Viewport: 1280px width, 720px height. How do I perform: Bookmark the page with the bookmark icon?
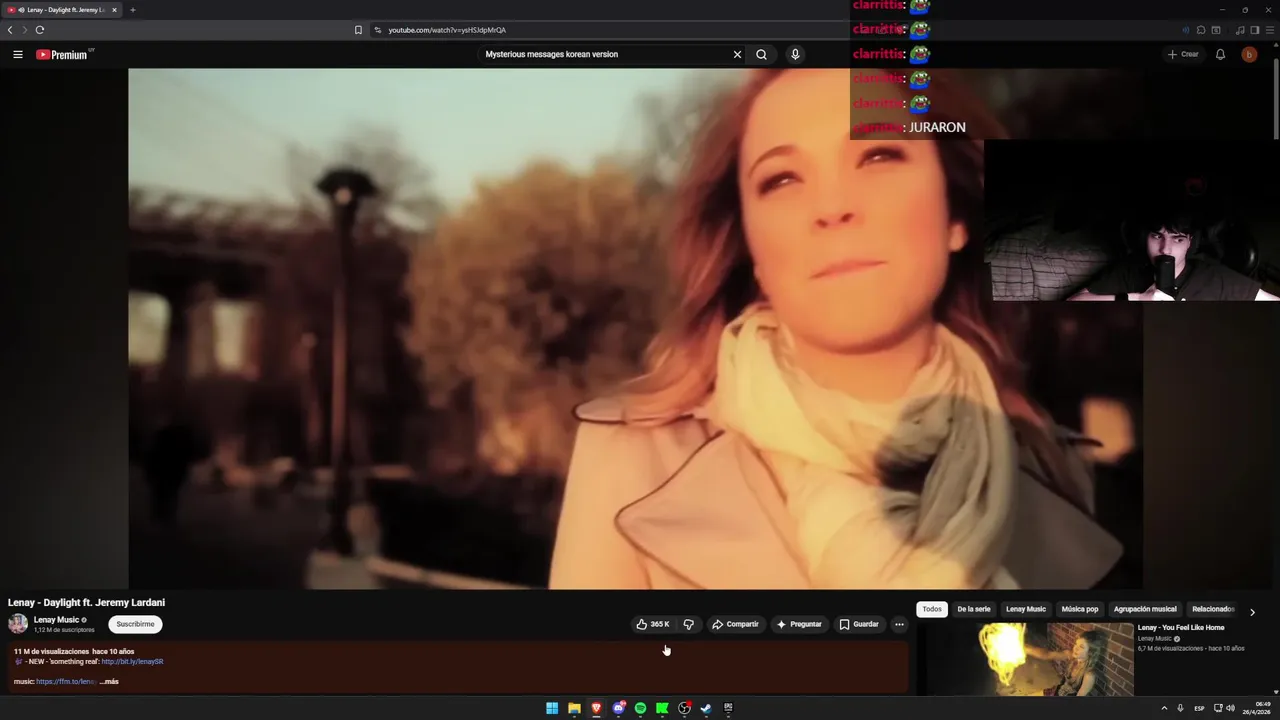[x=358, y=30]
